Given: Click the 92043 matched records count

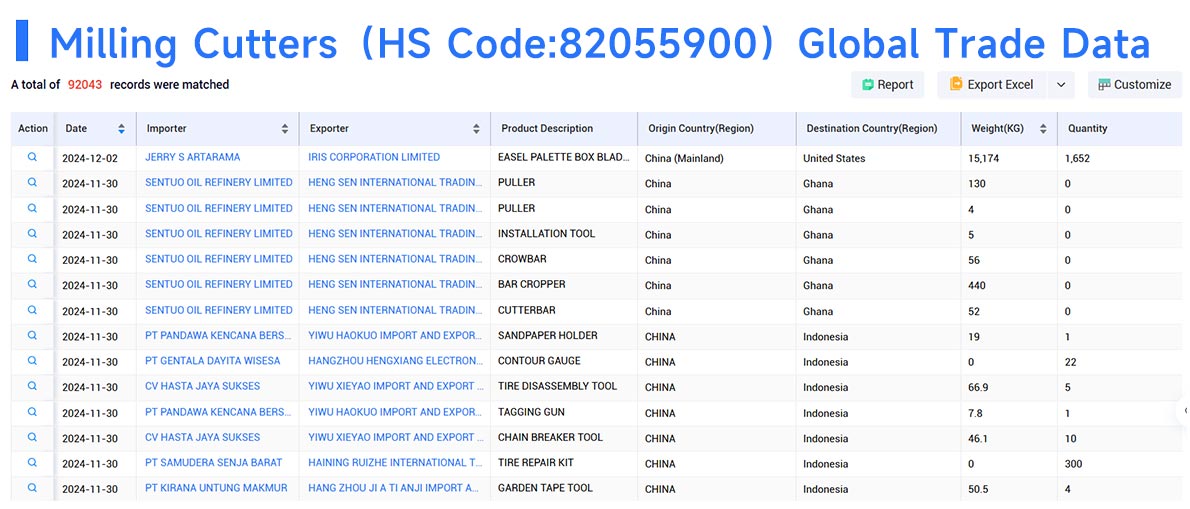Looking at the screenshot, I should point(85,85).
